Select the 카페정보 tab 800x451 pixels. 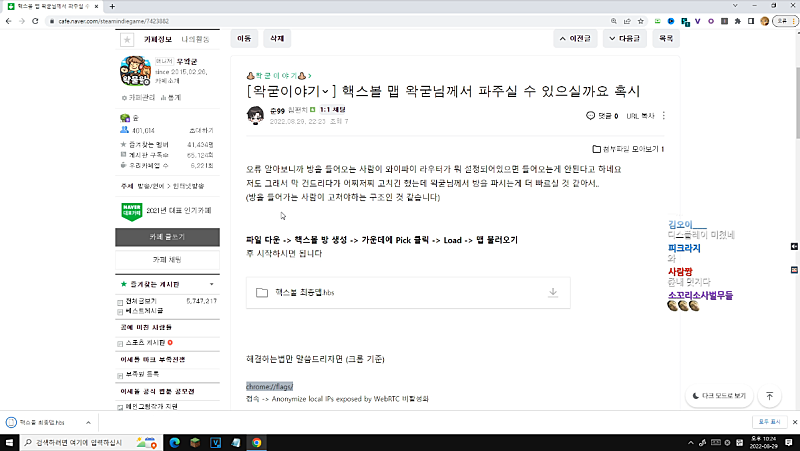coord(158,40)
